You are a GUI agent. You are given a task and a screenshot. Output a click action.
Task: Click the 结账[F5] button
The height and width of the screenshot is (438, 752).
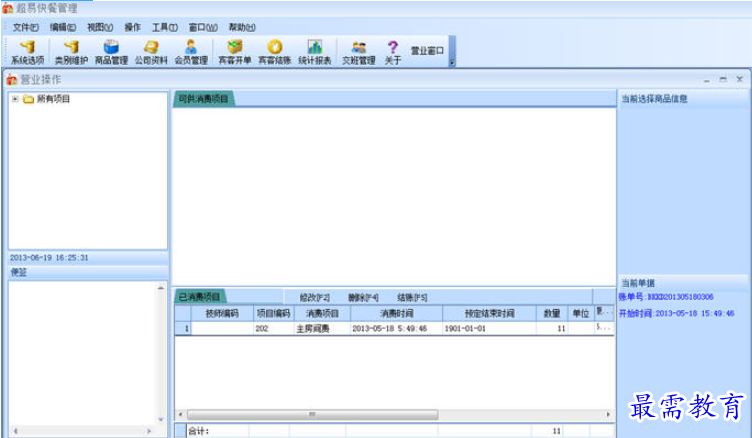click(x=412, y=297)
